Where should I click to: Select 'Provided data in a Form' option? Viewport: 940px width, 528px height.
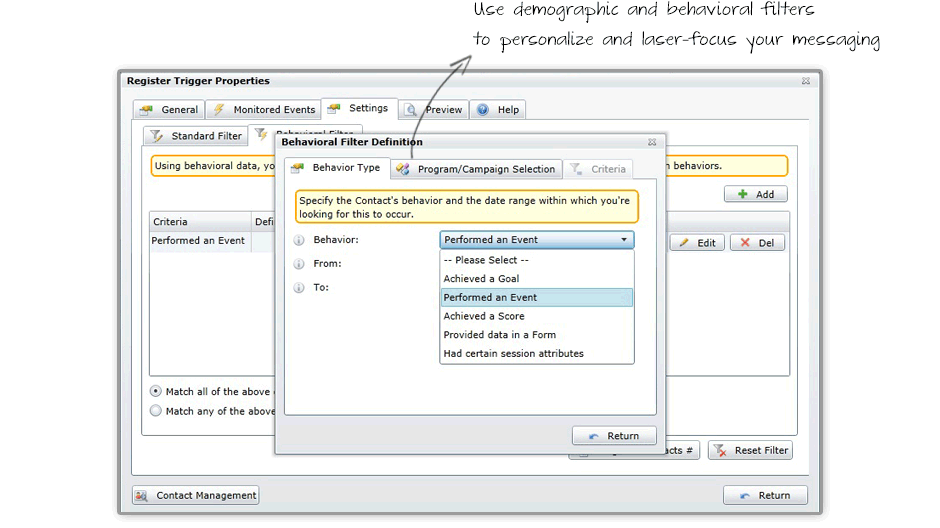click(499, 335)
